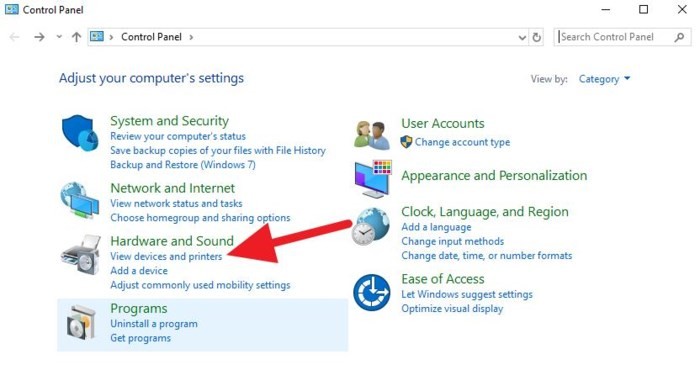Screen dimensions: 700x386
Task: Click Let Windows suggest settings
Action: tap(467, 295)
